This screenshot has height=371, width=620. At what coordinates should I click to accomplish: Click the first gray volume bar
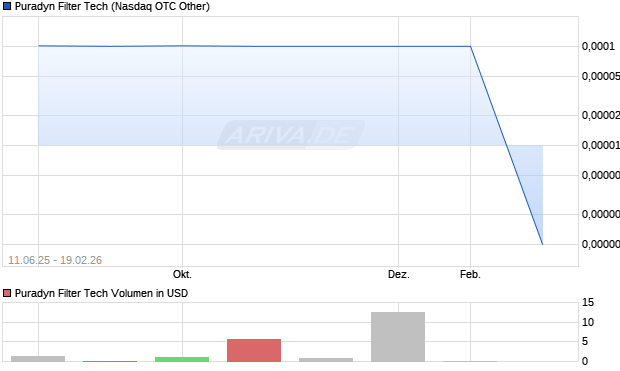point(38,359)
